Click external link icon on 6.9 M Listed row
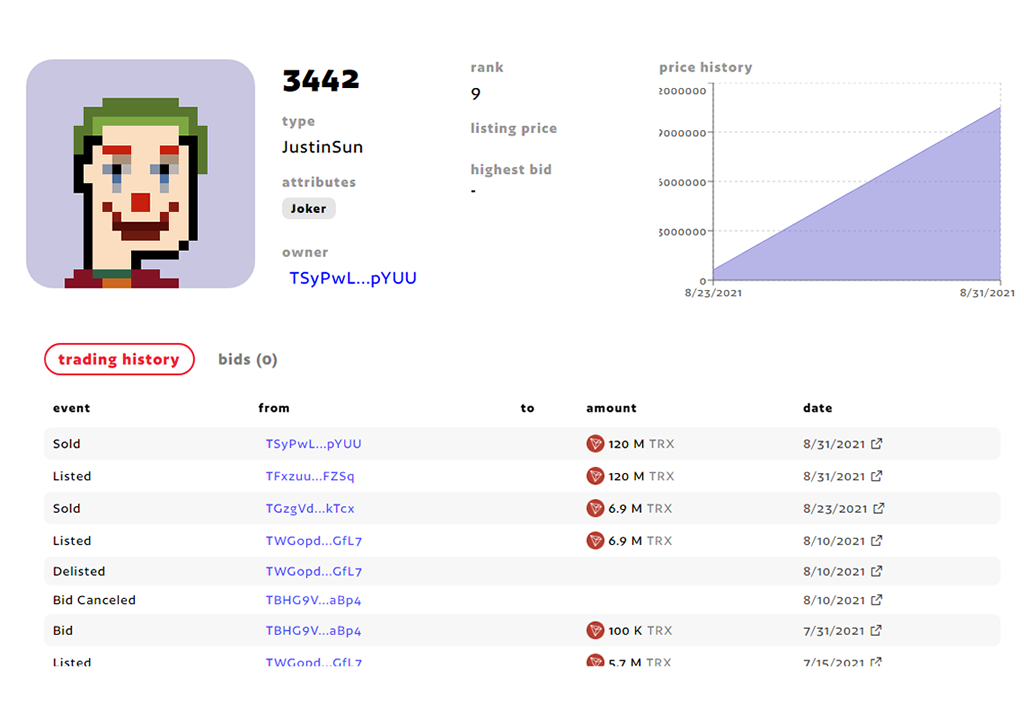The width and height of the screenshot is (1024, 720). [x=878, y=541]
